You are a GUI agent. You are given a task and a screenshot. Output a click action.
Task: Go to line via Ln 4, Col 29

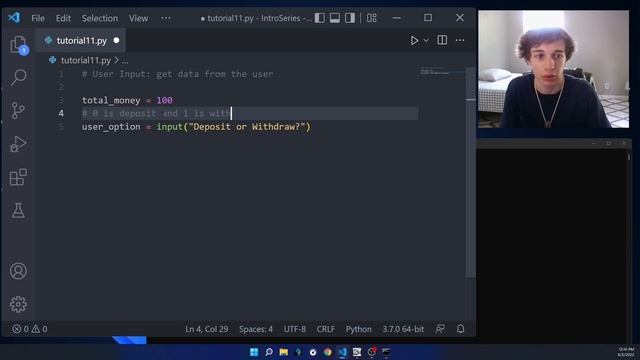point(207,329)
